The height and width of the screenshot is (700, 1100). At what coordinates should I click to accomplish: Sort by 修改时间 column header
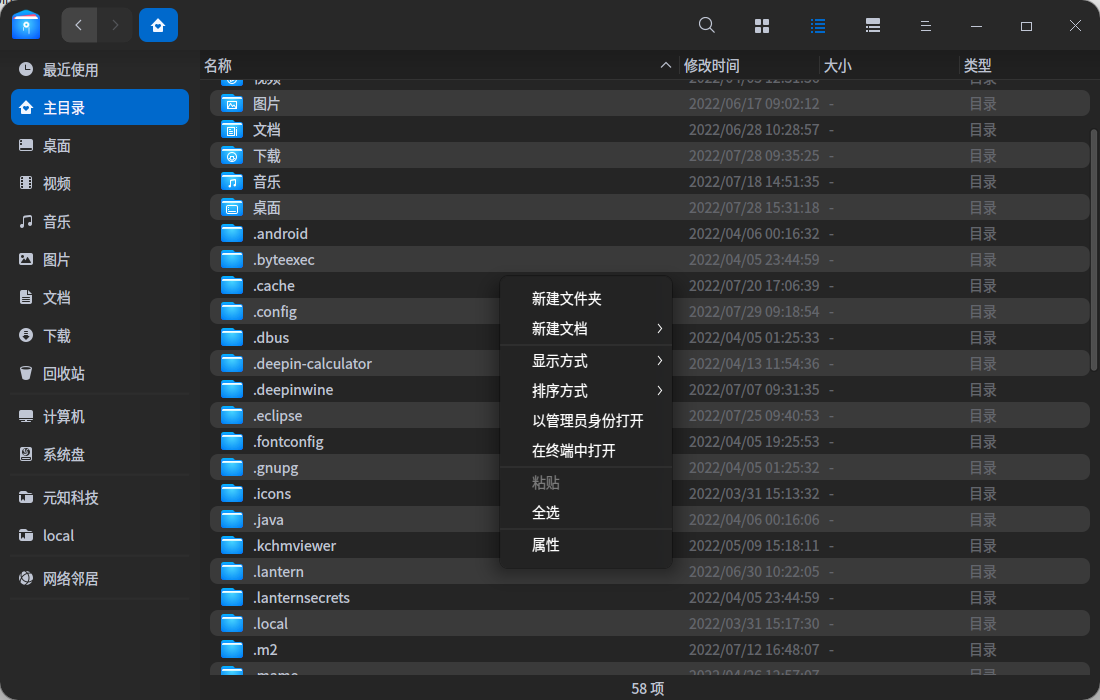pyautogui.click(x=749, y=66)
